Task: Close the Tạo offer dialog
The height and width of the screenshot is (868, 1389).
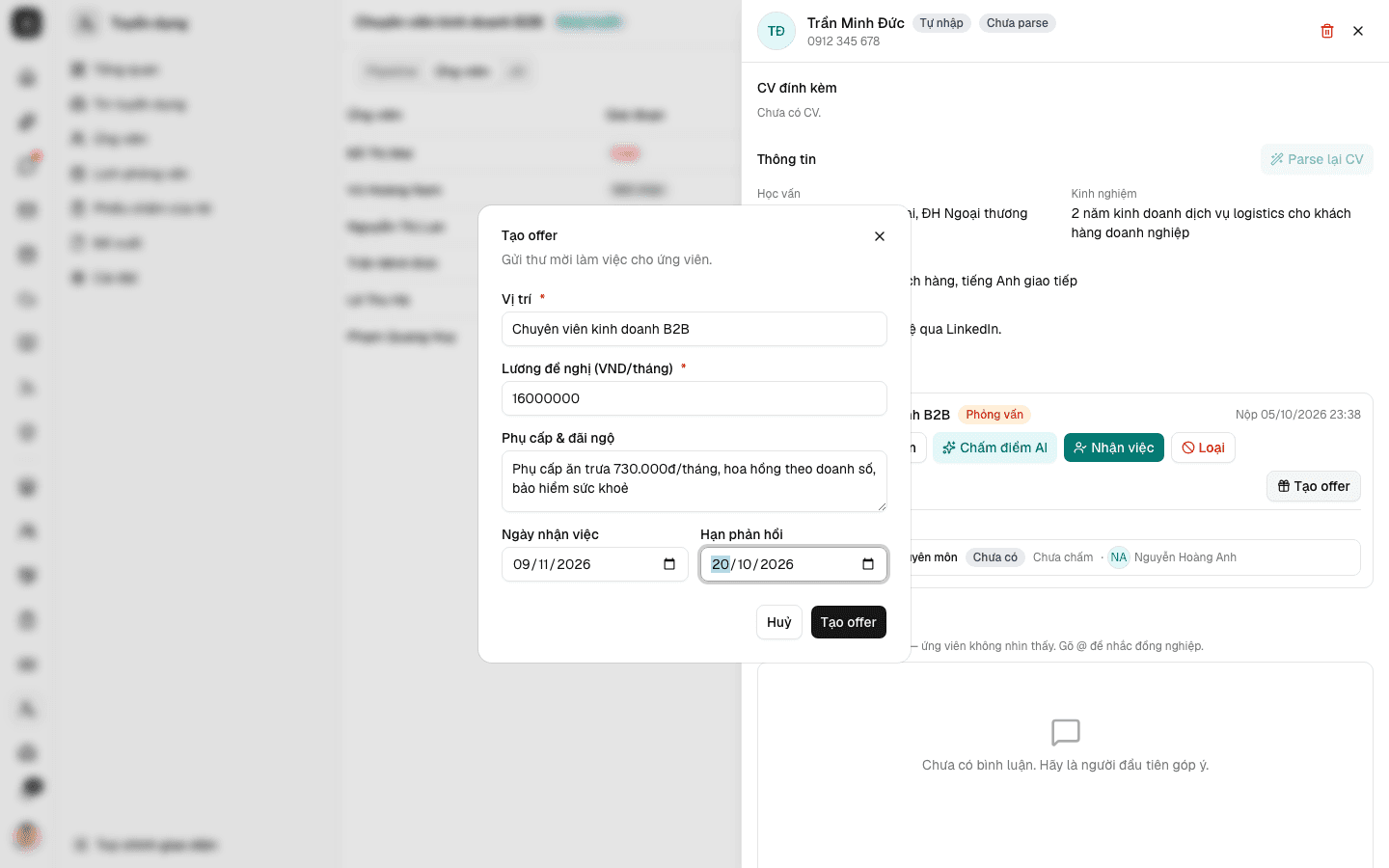Action: 880,236
